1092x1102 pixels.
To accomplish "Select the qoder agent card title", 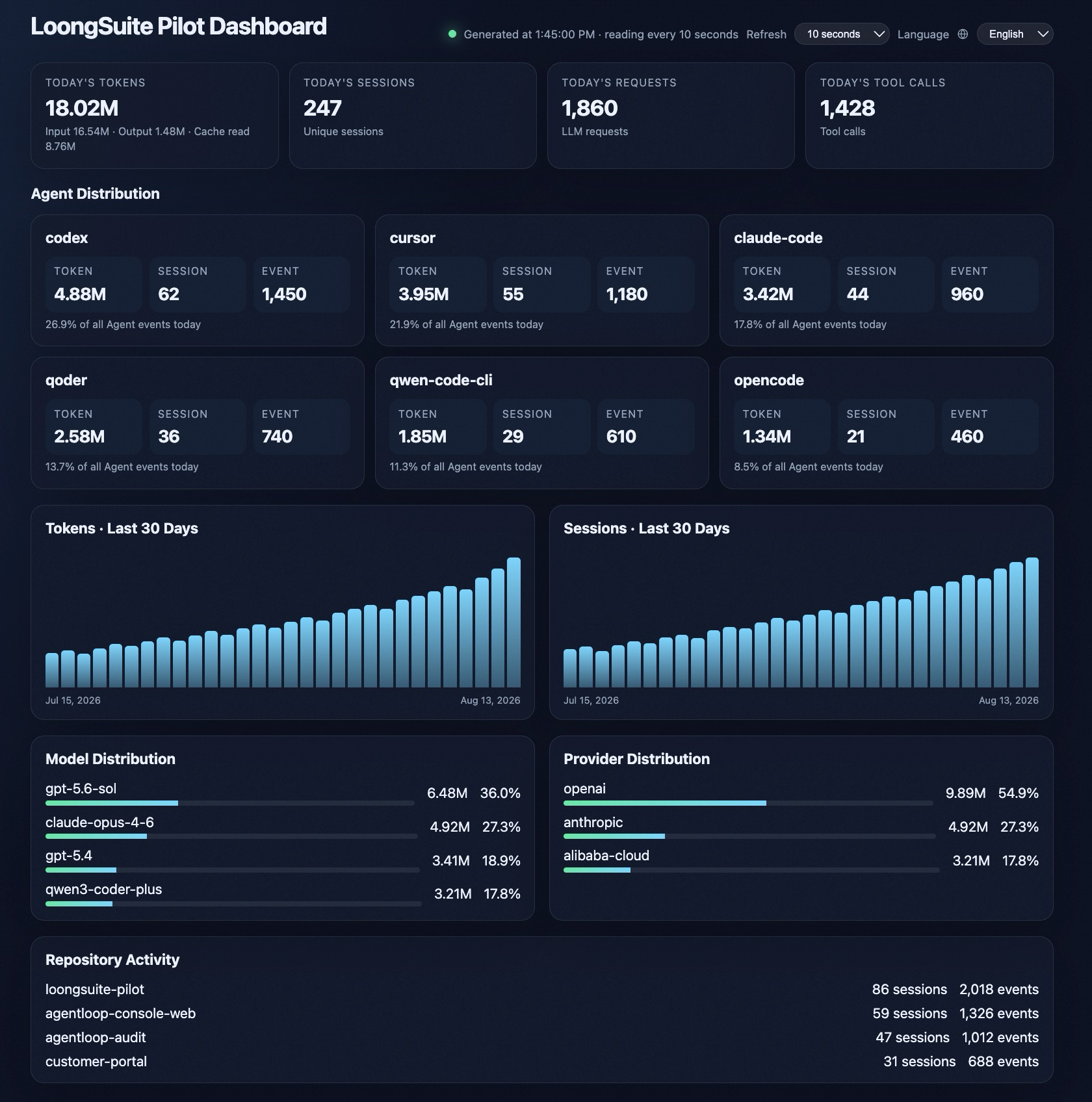I will click(66, 380).
